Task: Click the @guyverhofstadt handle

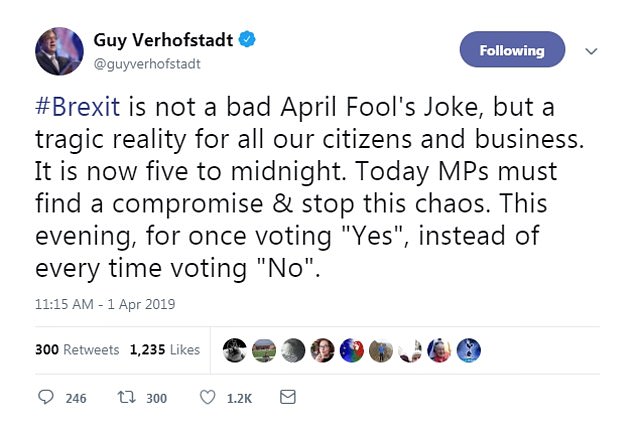Action: [146, 62]
